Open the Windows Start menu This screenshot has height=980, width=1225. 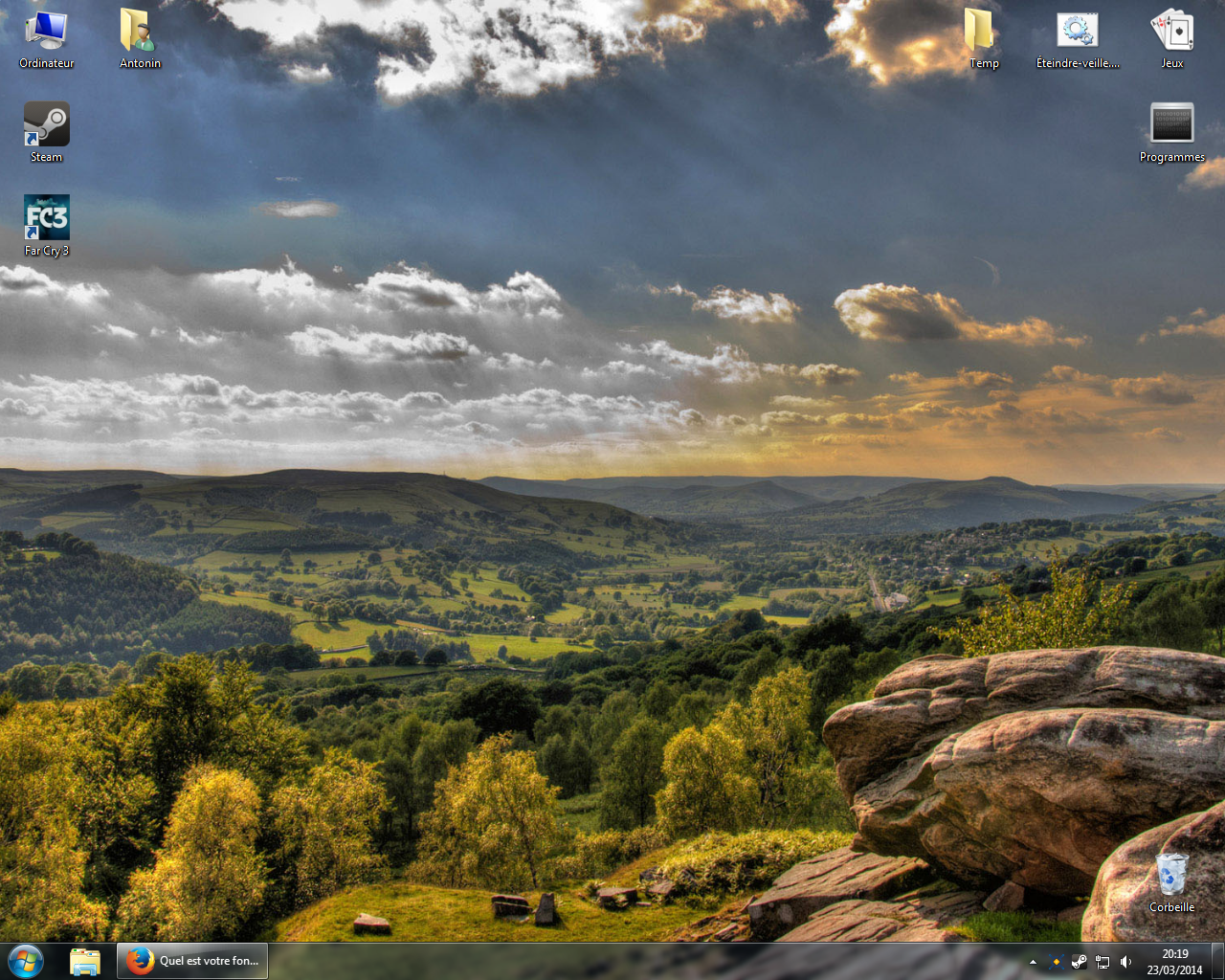pyautogui.click(x=26, y=961)
